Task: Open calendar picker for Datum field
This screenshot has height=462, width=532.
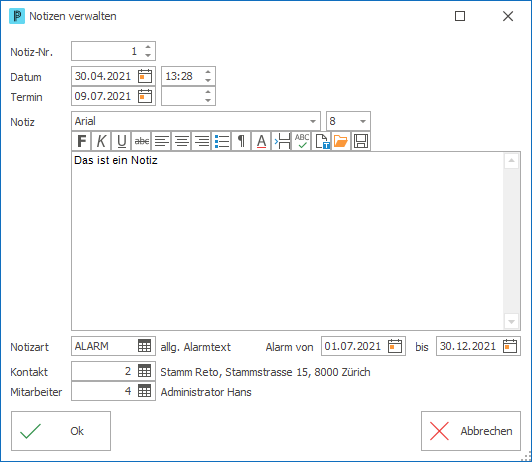Action: click(145, 76)
